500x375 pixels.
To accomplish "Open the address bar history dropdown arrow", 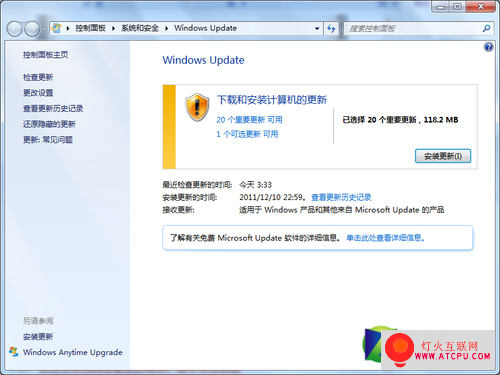I will click(317, 29).
